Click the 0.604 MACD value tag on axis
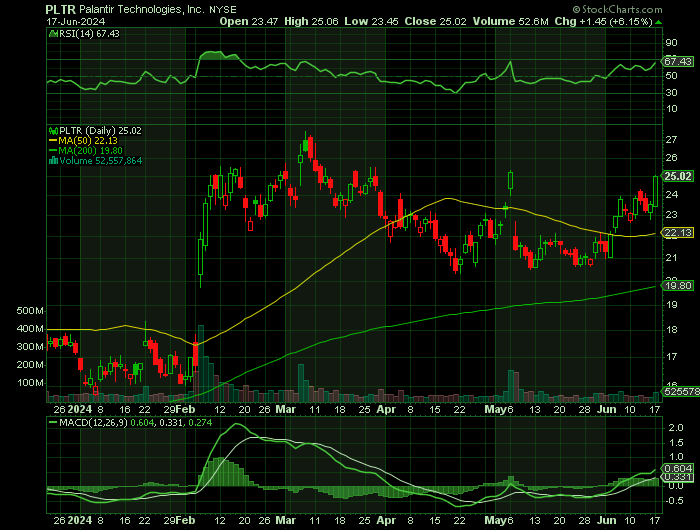The image size is (700, 530). tap(678, 468)
